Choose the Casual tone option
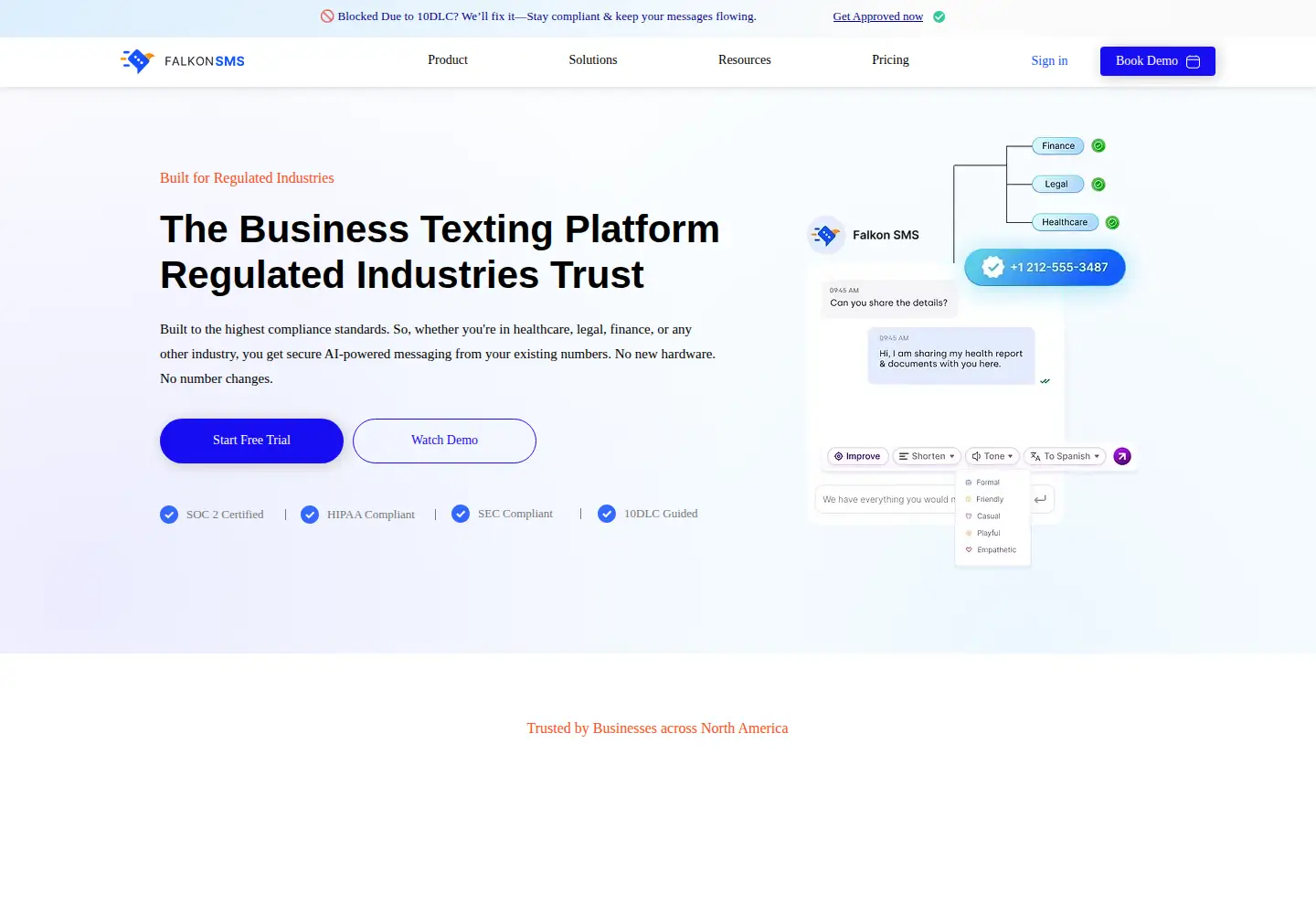 coord(982,516)
